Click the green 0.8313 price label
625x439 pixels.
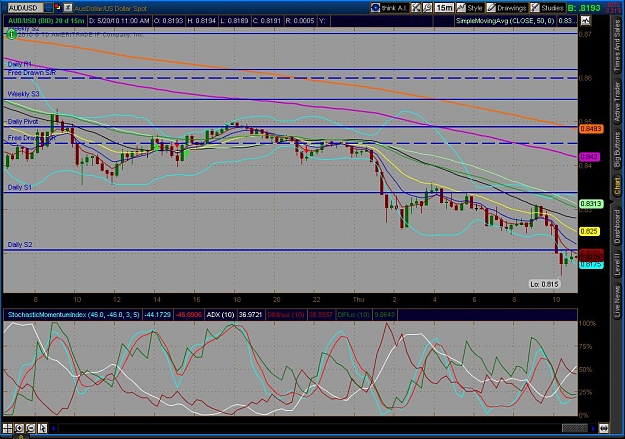[x=591, y=204]
